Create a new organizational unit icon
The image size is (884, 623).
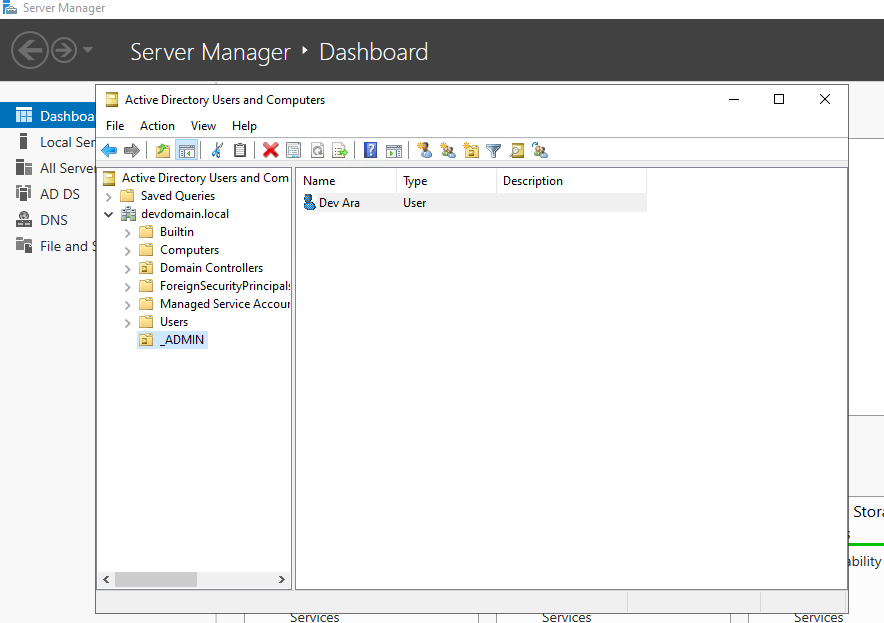click(x=471, y=151)
